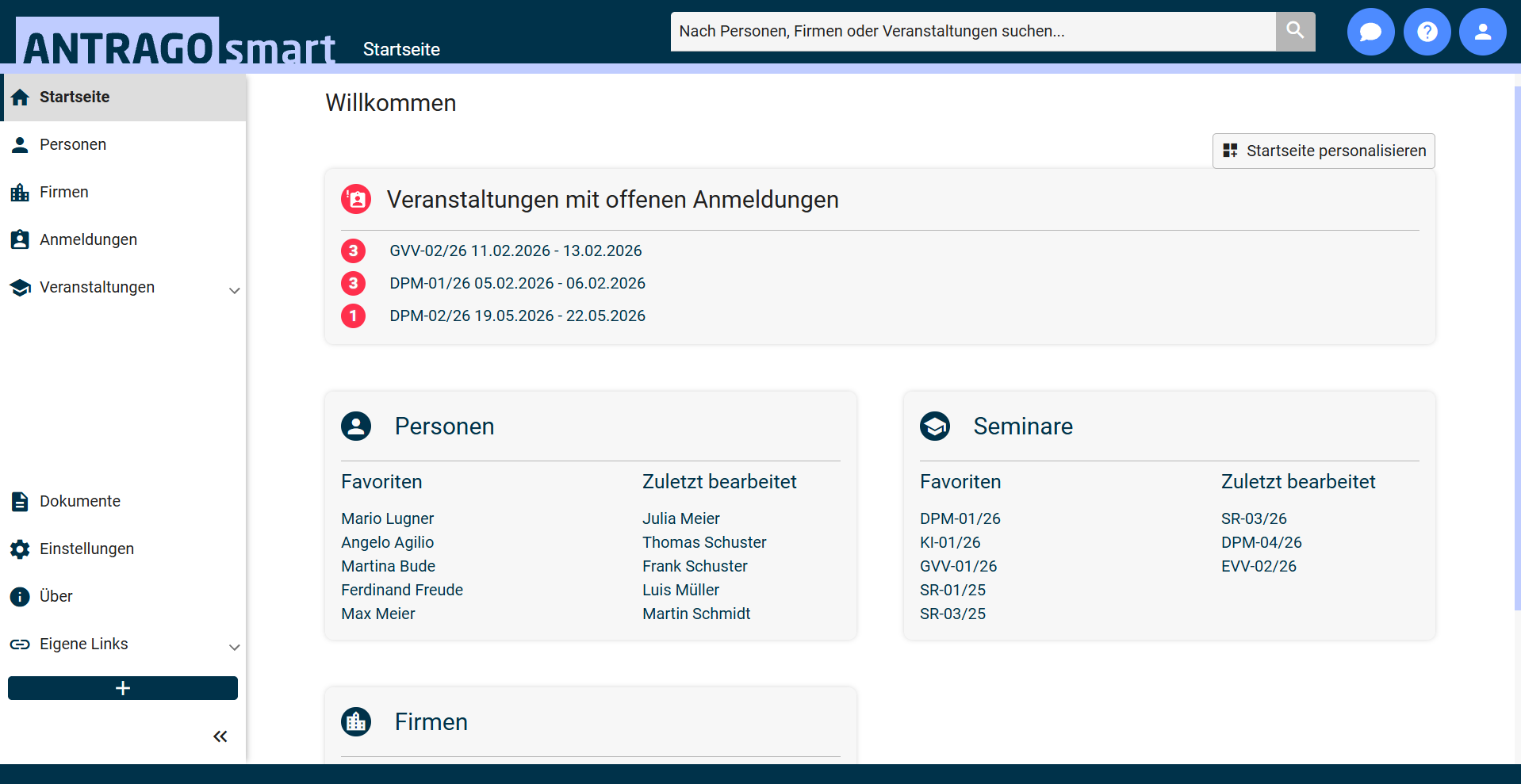
Task: Expand the Veranstaltungen submenu chevron
Action: coord(234,290)
